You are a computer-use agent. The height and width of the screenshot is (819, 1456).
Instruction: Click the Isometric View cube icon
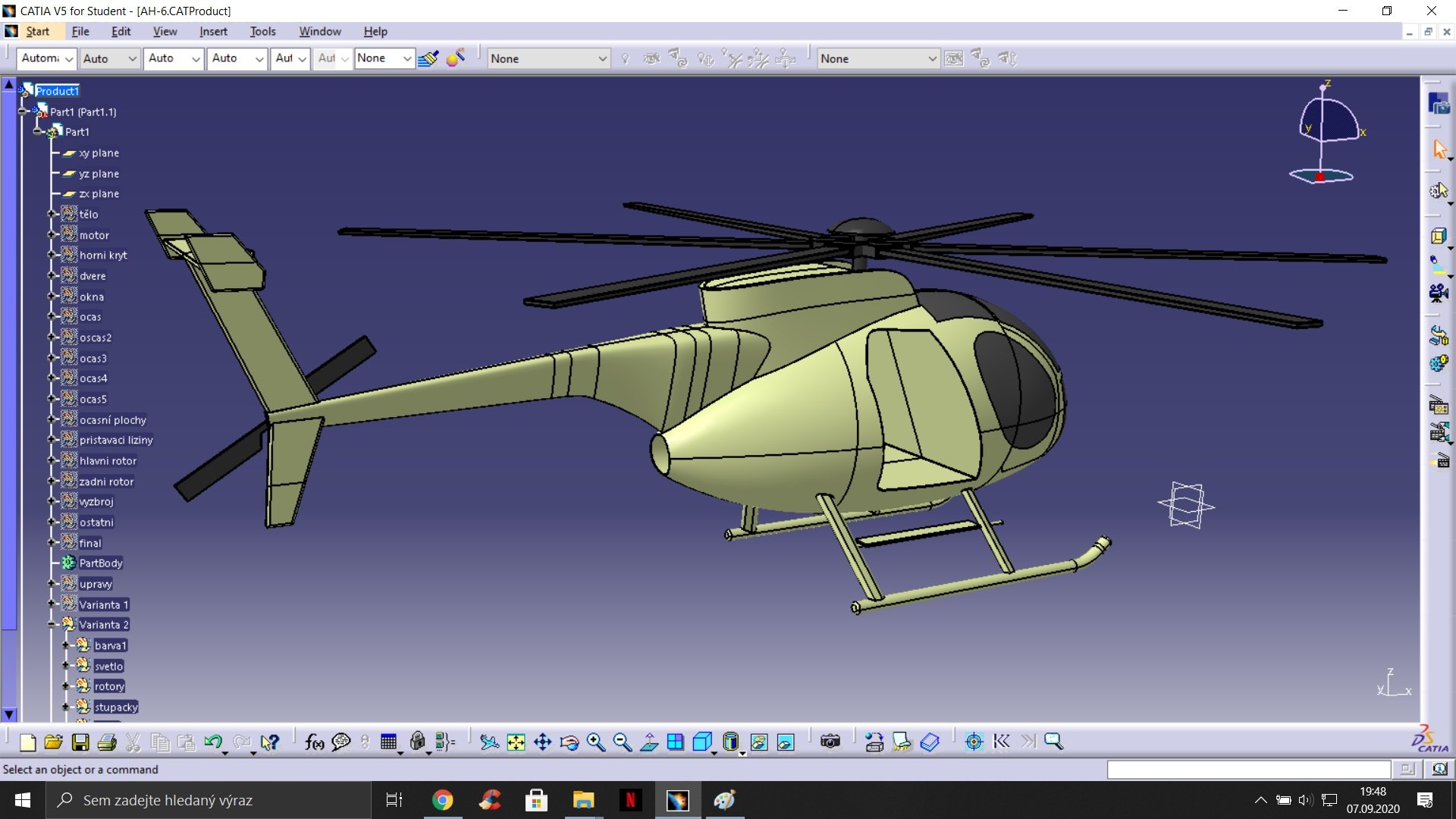pos(702,742)
